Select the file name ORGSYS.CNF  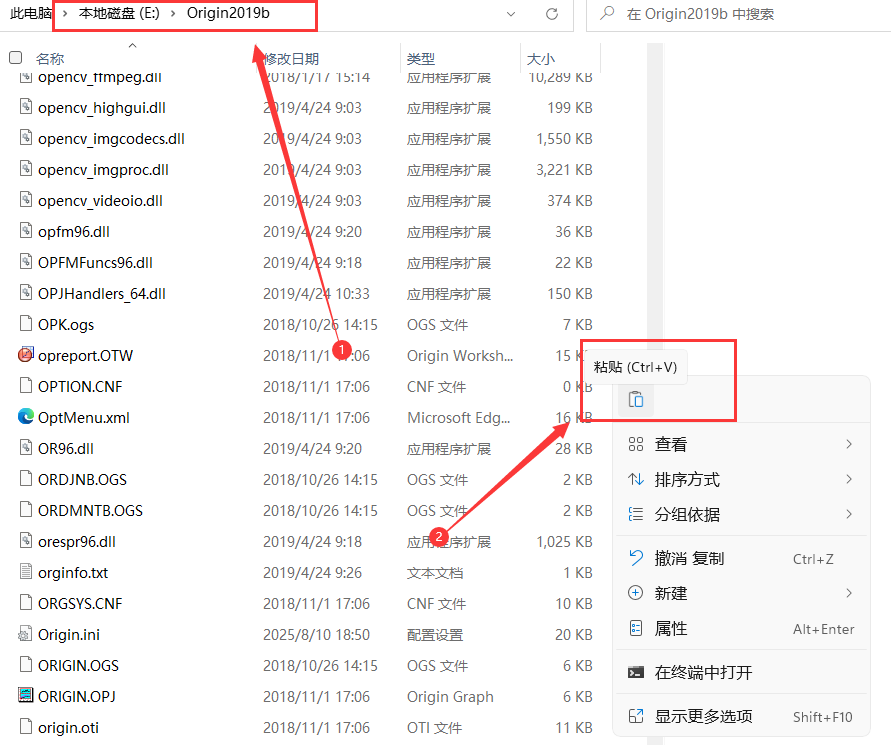(x=80, y=604)
